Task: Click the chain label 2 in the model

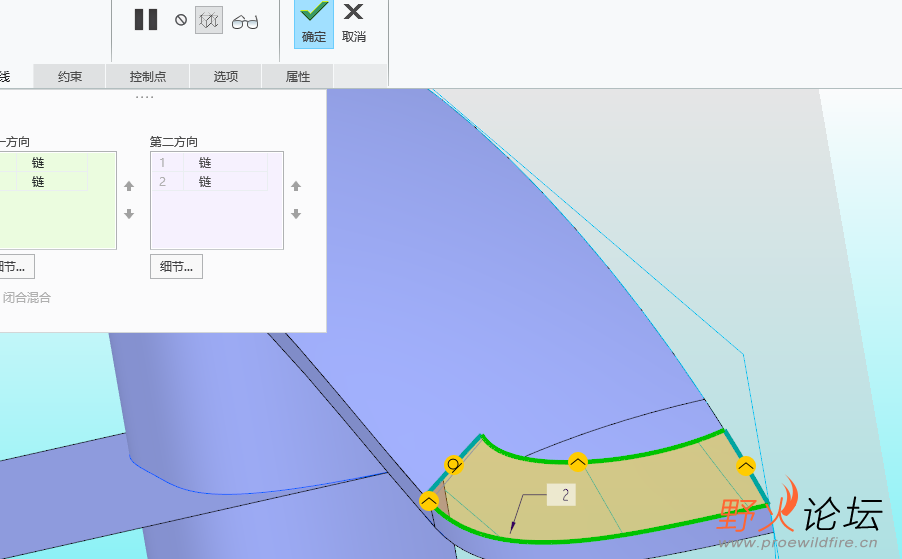Action: [561, 495]
